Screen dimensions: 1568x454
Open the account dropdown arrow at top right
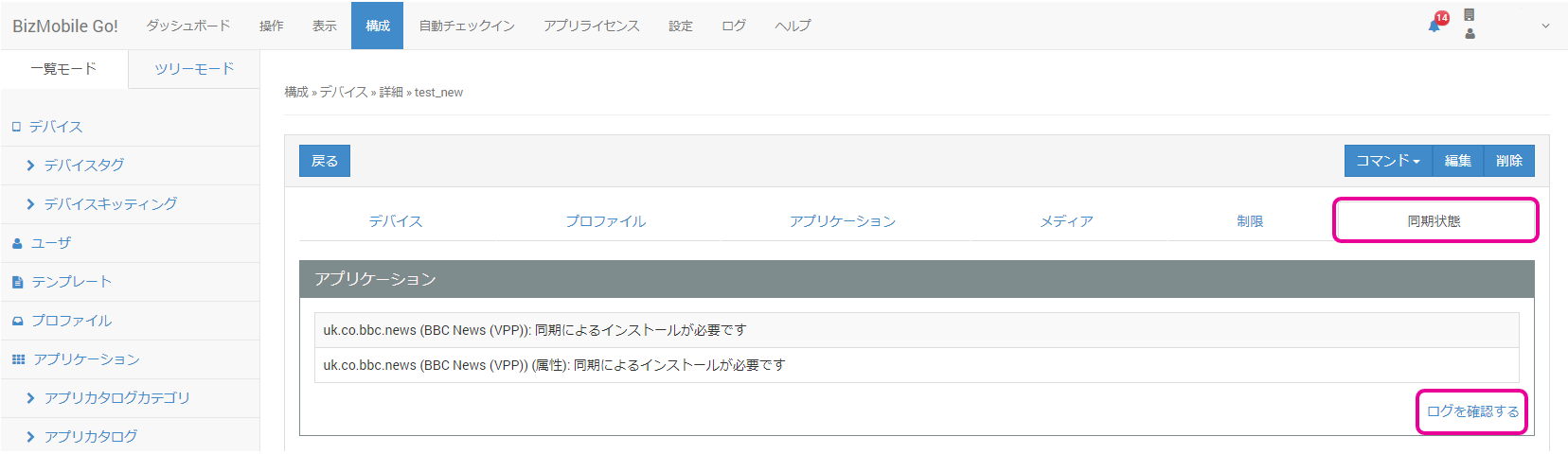[x=1545, y=26]
